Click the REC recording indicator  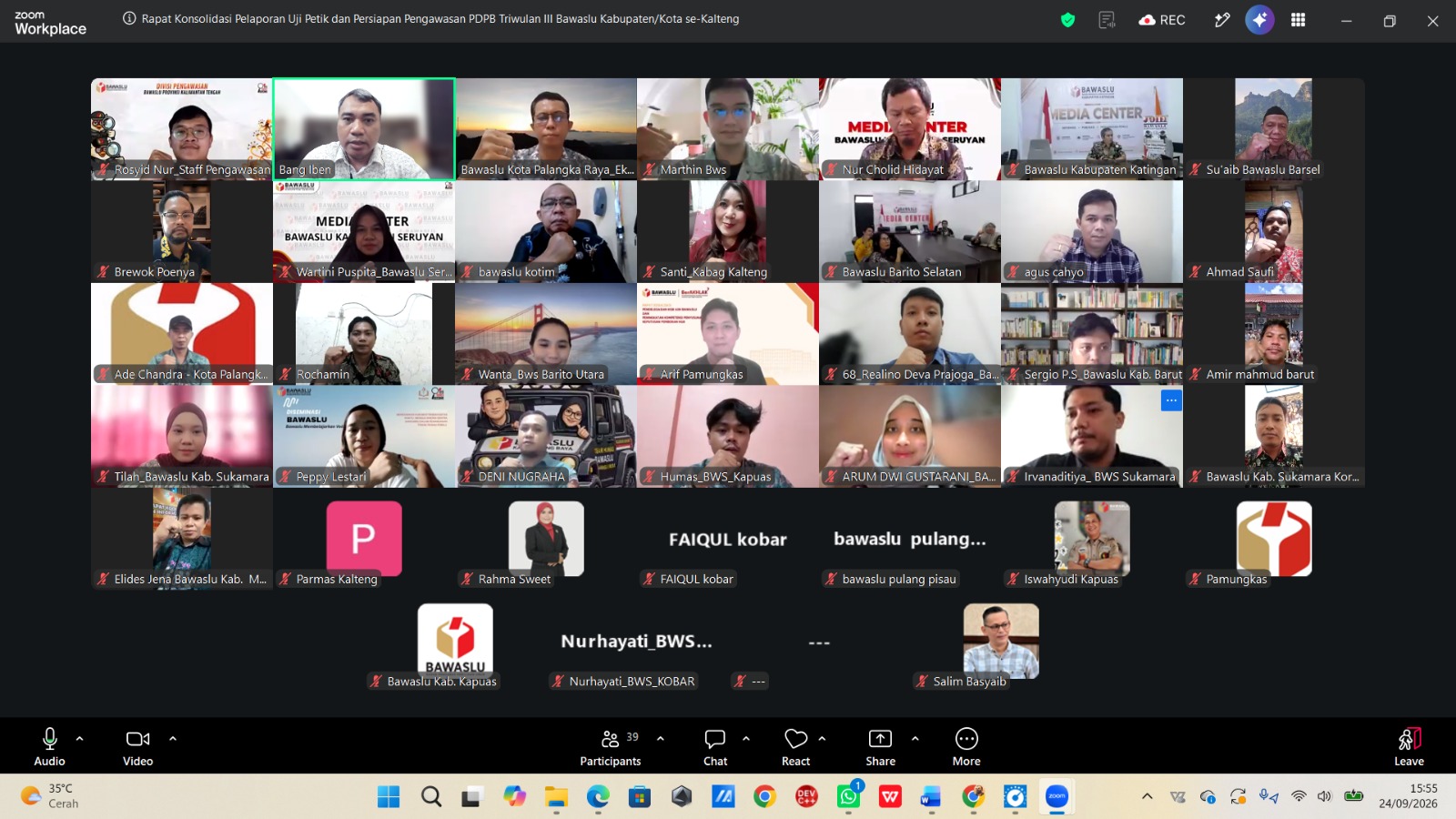coord(1162,20)
